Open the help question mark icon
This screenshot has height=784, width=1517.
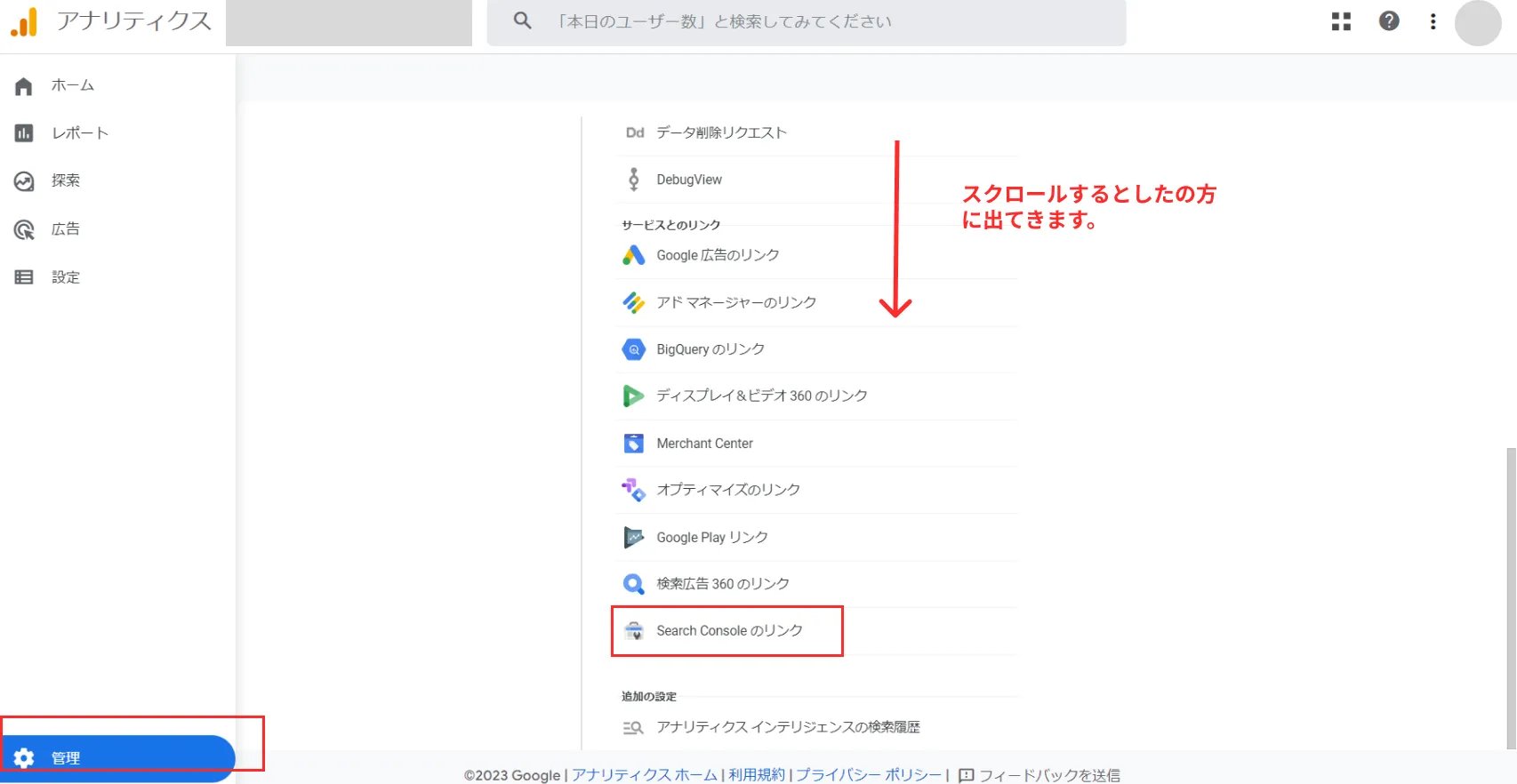(1389, 21)
